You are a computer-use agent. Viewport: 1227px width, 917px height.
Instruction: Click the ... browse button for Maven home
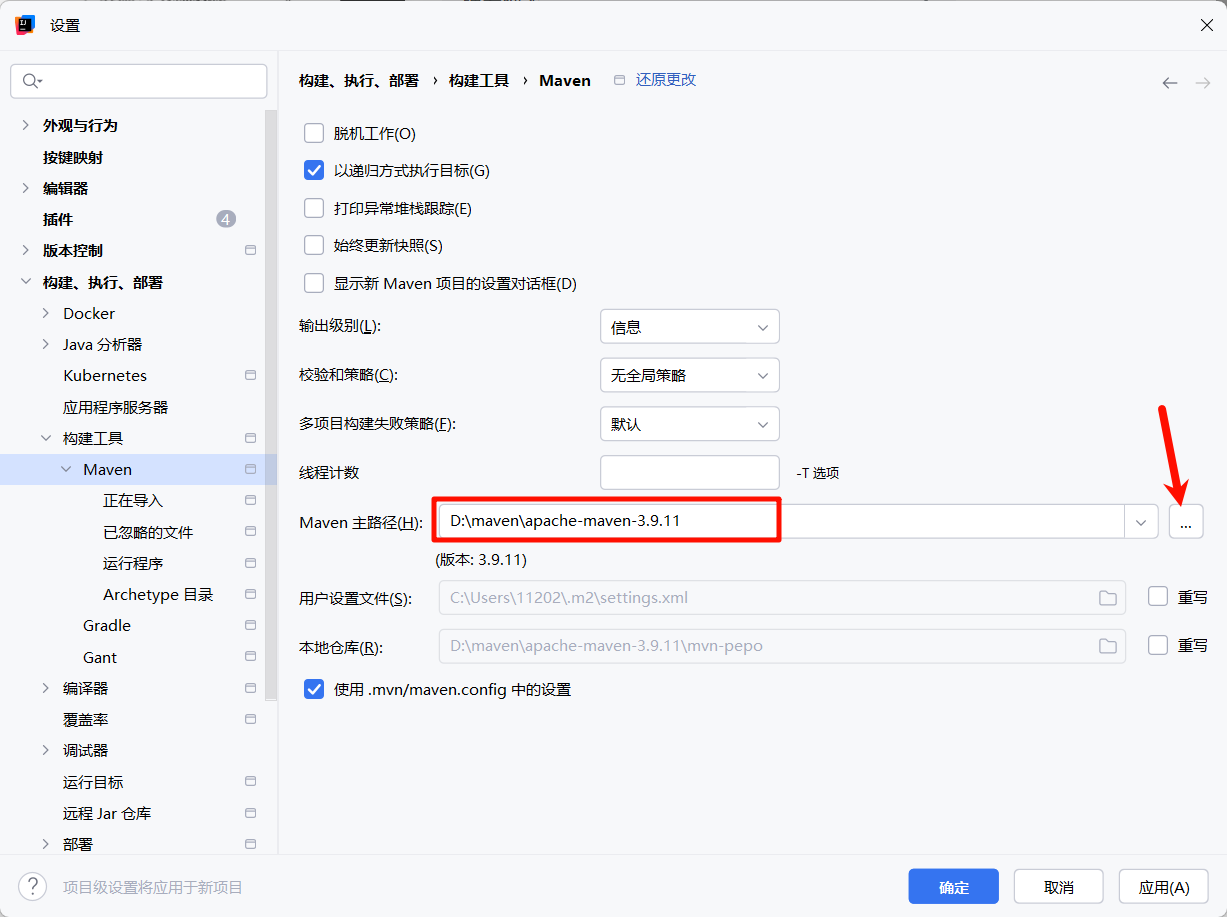tap(1186, 522)
